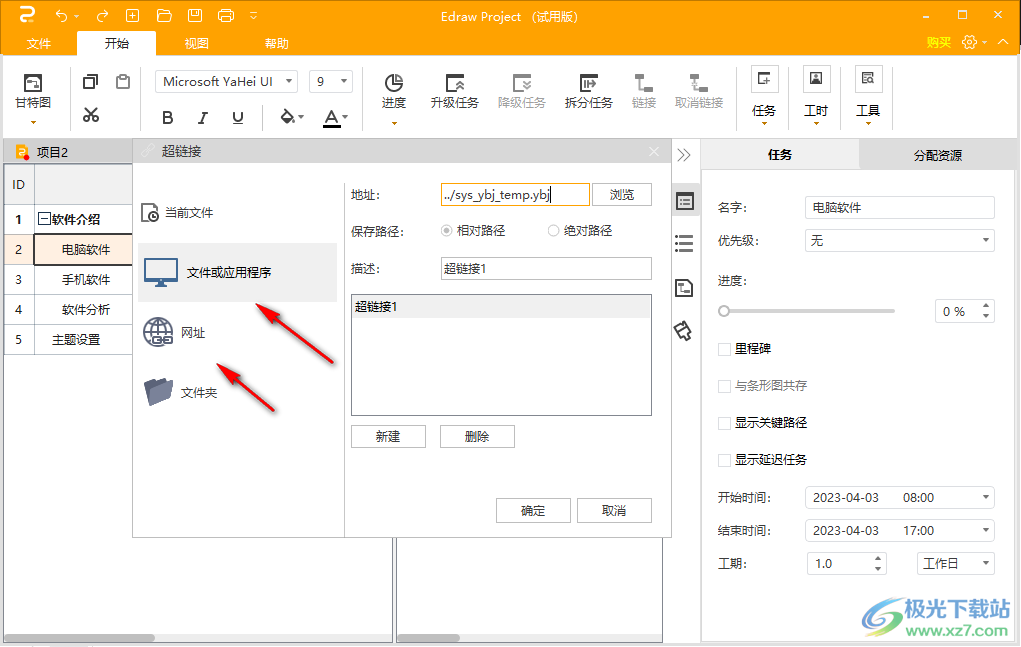Enable the Milestone (里程碑) checkbox
The height and width of the screenshot is (647, 1021).
[724, 350]
